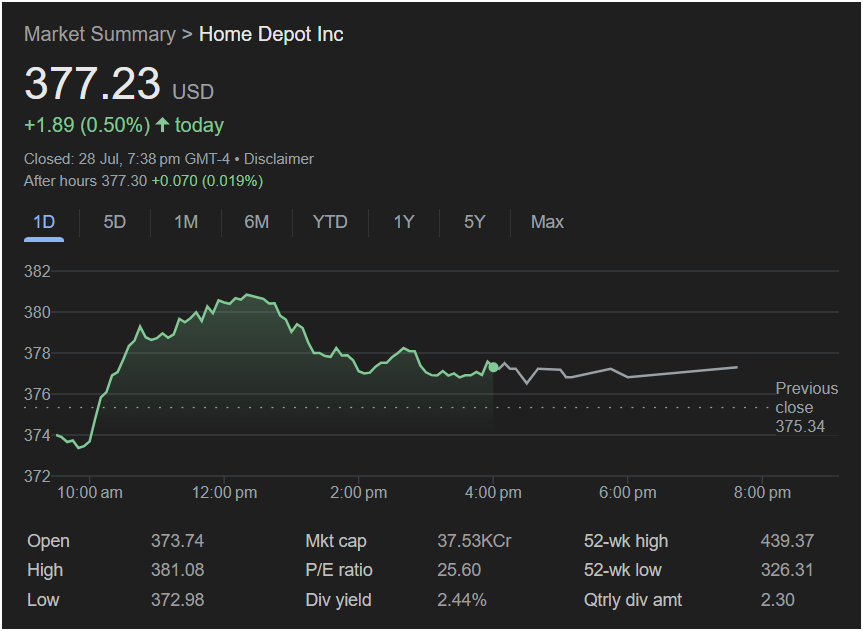Click the 4:00 pm axis label
This screenshot has width=863, height=631.
click(x=493, y=492)
